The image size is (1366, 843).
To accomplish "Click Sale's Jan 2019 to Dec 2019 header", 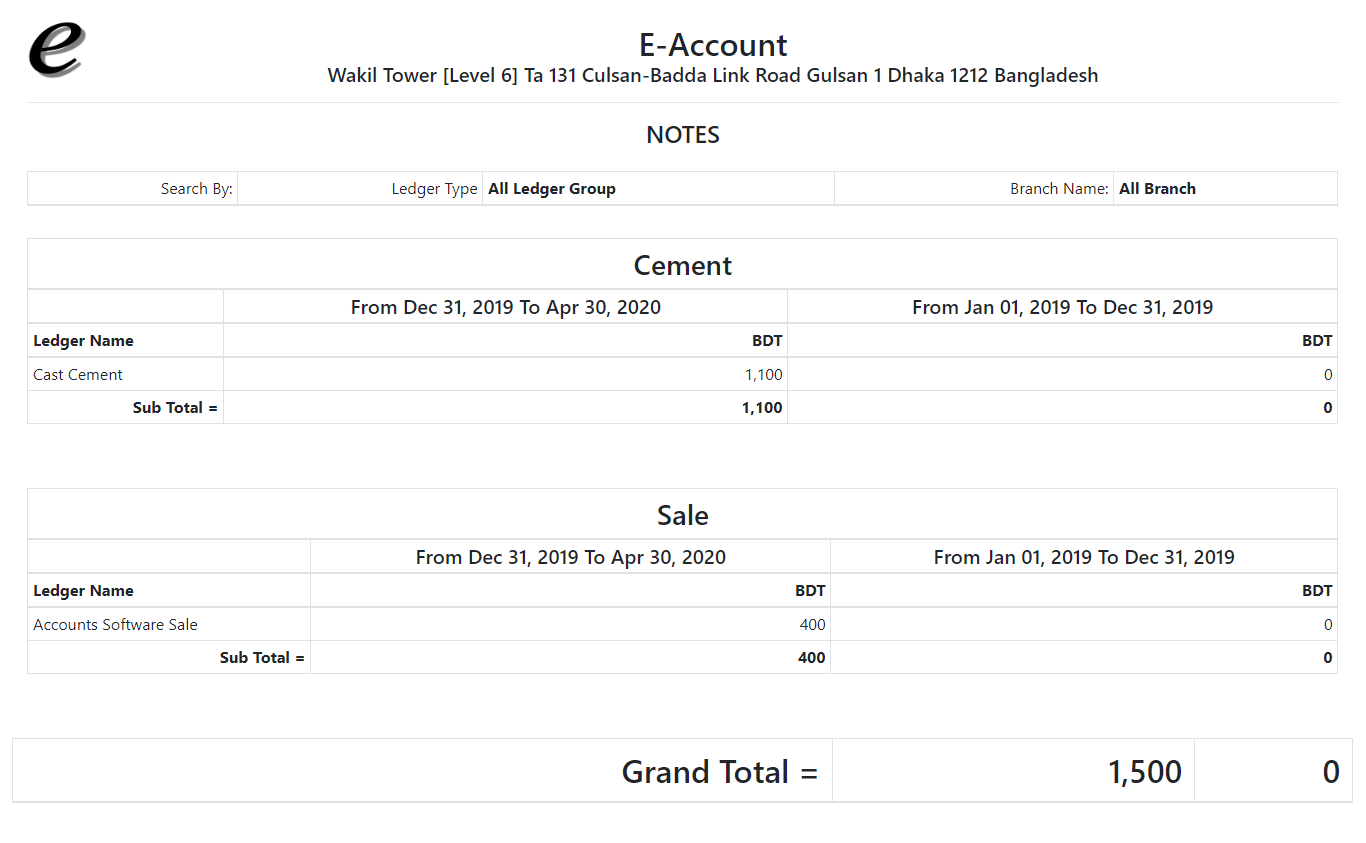I will 1083,558.
